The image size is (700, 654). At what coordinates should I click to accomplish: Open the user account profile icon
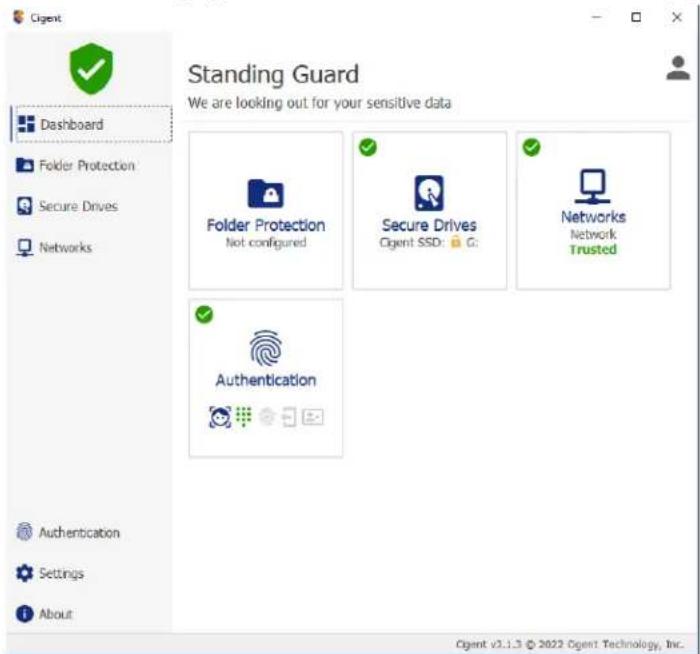point(678,68)
